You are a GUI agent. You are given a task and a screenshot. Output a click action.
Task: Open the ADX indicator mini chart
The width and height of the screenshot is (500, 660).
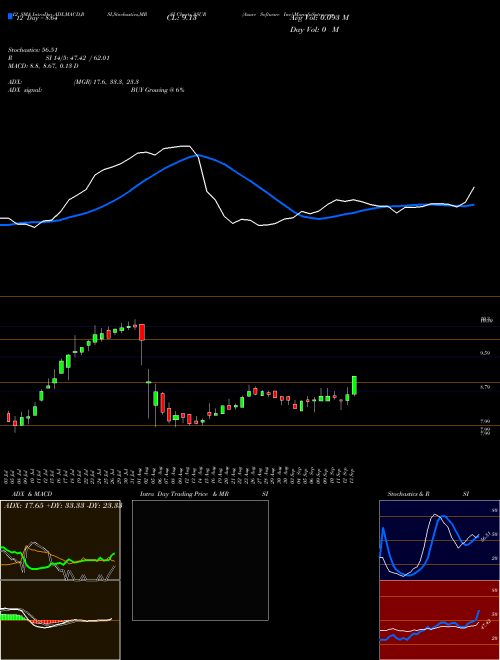pos(60,540)
